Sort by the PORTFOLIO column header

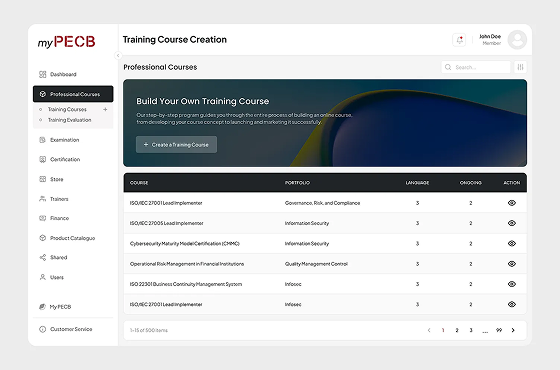point(298,182)
